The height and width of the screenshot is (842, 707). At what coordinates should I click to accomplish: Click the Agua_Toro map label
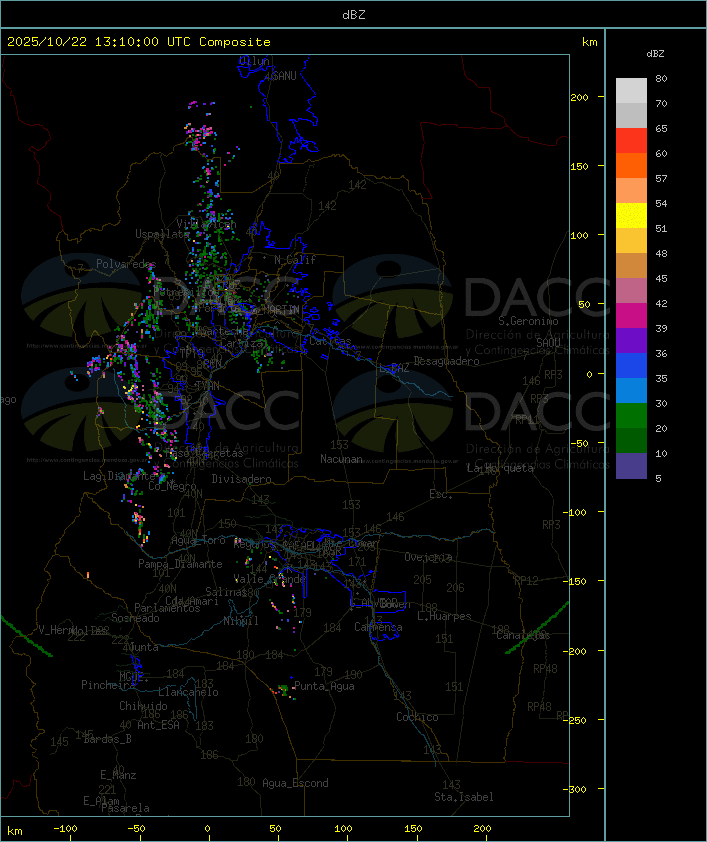click(198, 540)
